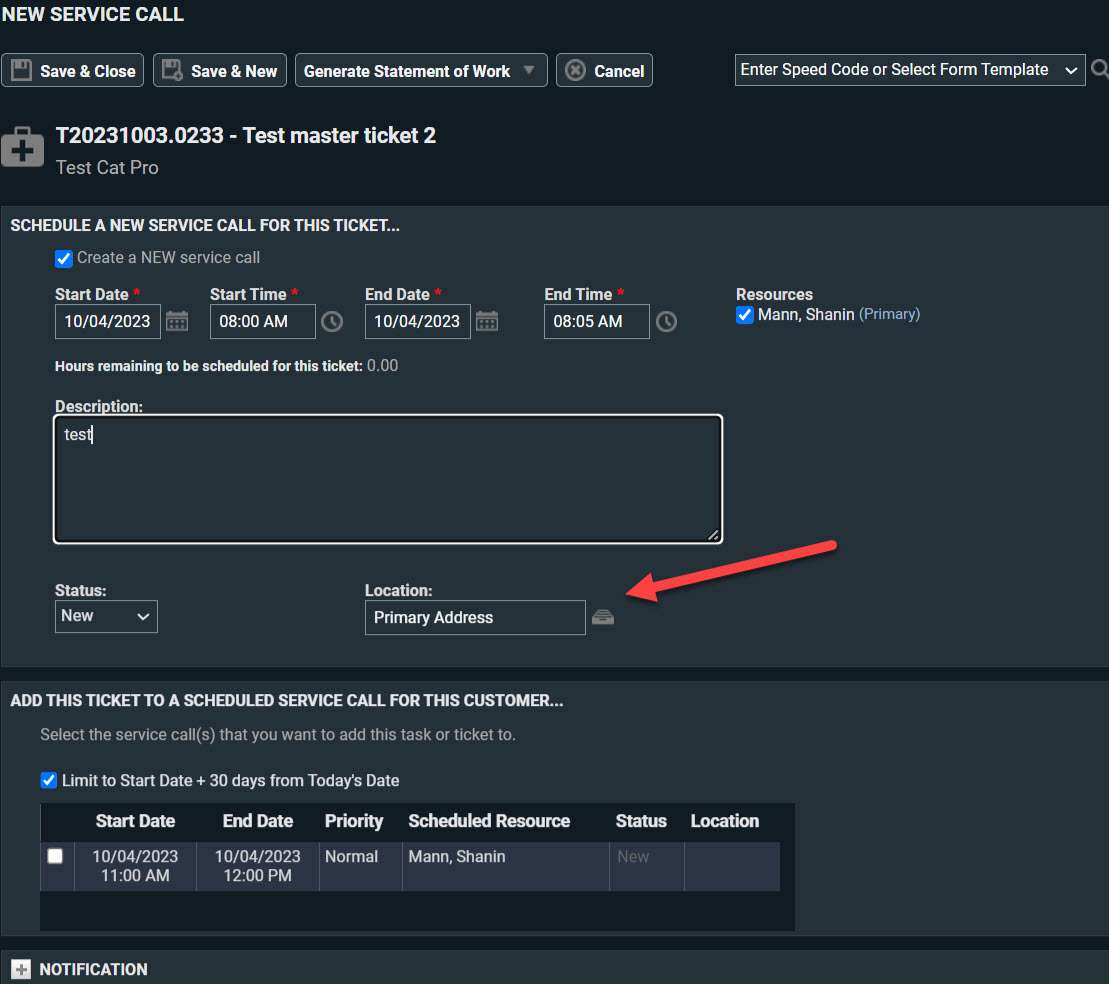The height and width of the screenshot is (984, 1109).
Task: Click inside the Description text area
Action: click(388, 479)
